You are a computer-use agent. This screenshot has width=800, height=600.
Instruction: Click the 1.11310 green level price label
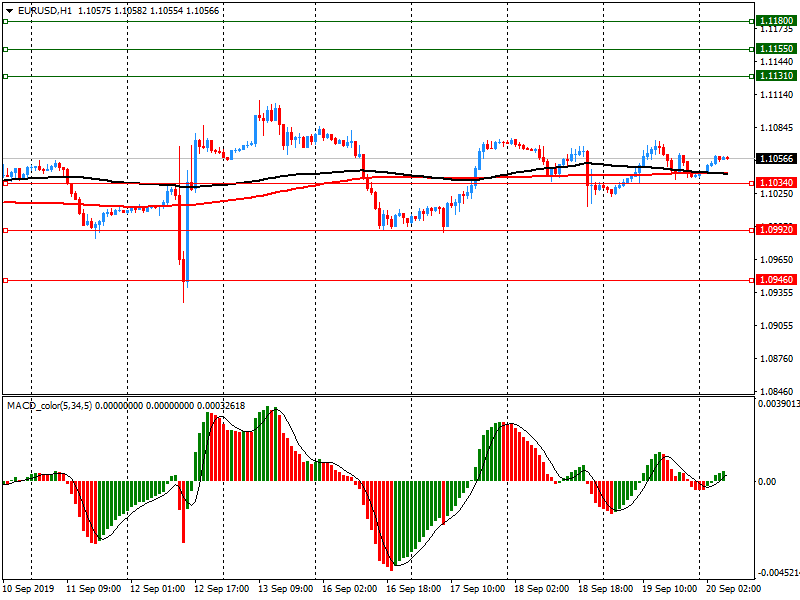(776, 76)
